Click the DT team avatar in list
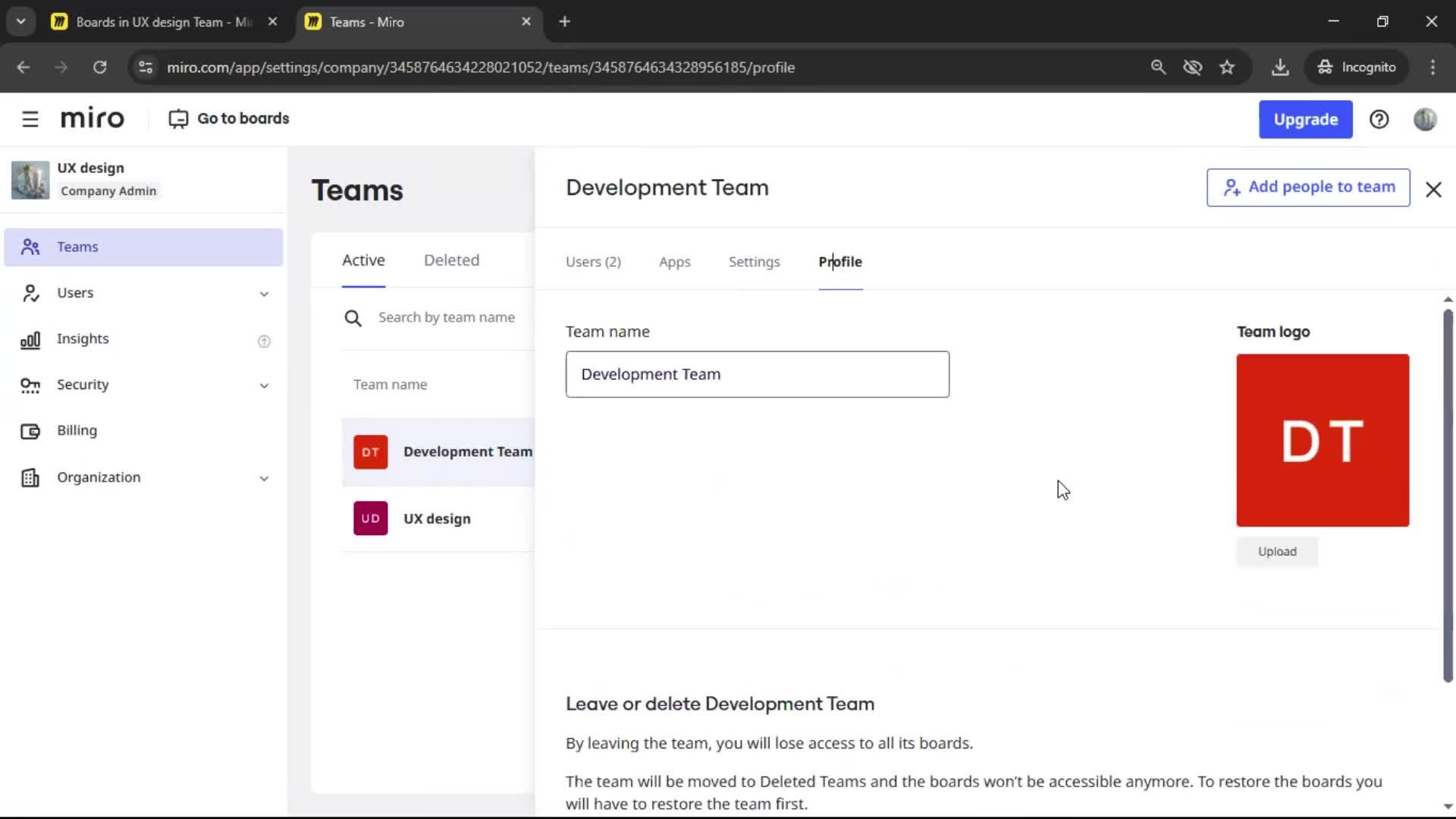Image resolution: width=1456 pixels, height=819 pixels. [370, 452]
